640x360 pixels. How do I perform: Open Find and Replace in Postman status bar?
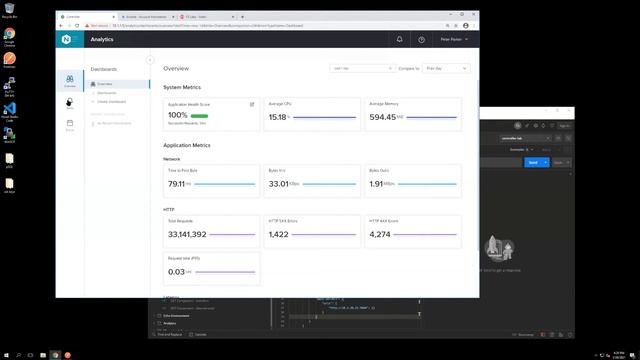click(167, 335)
